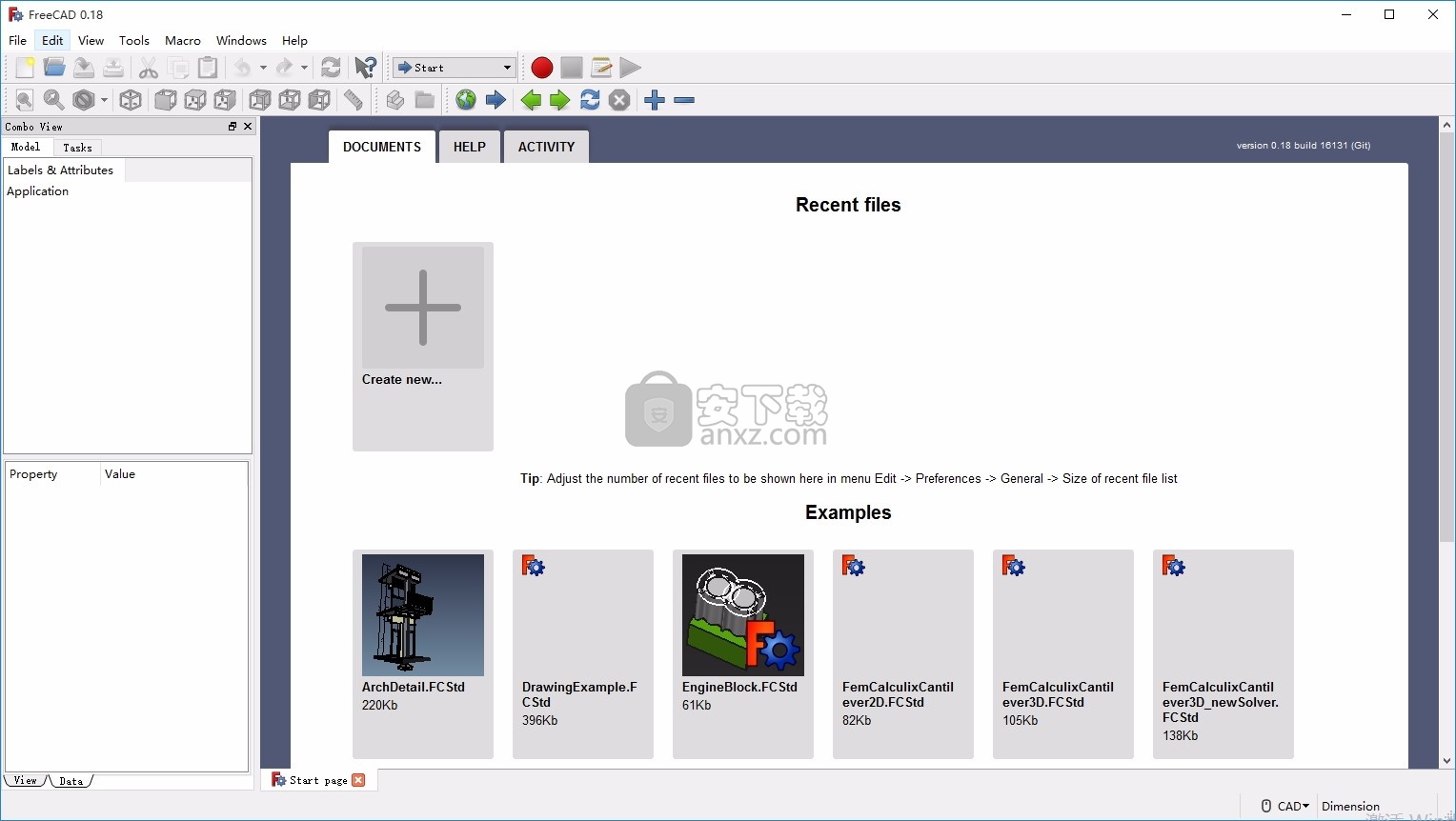
Task: Expand the Redo history dropdown arrow
Action: click(x=304, y=68)
